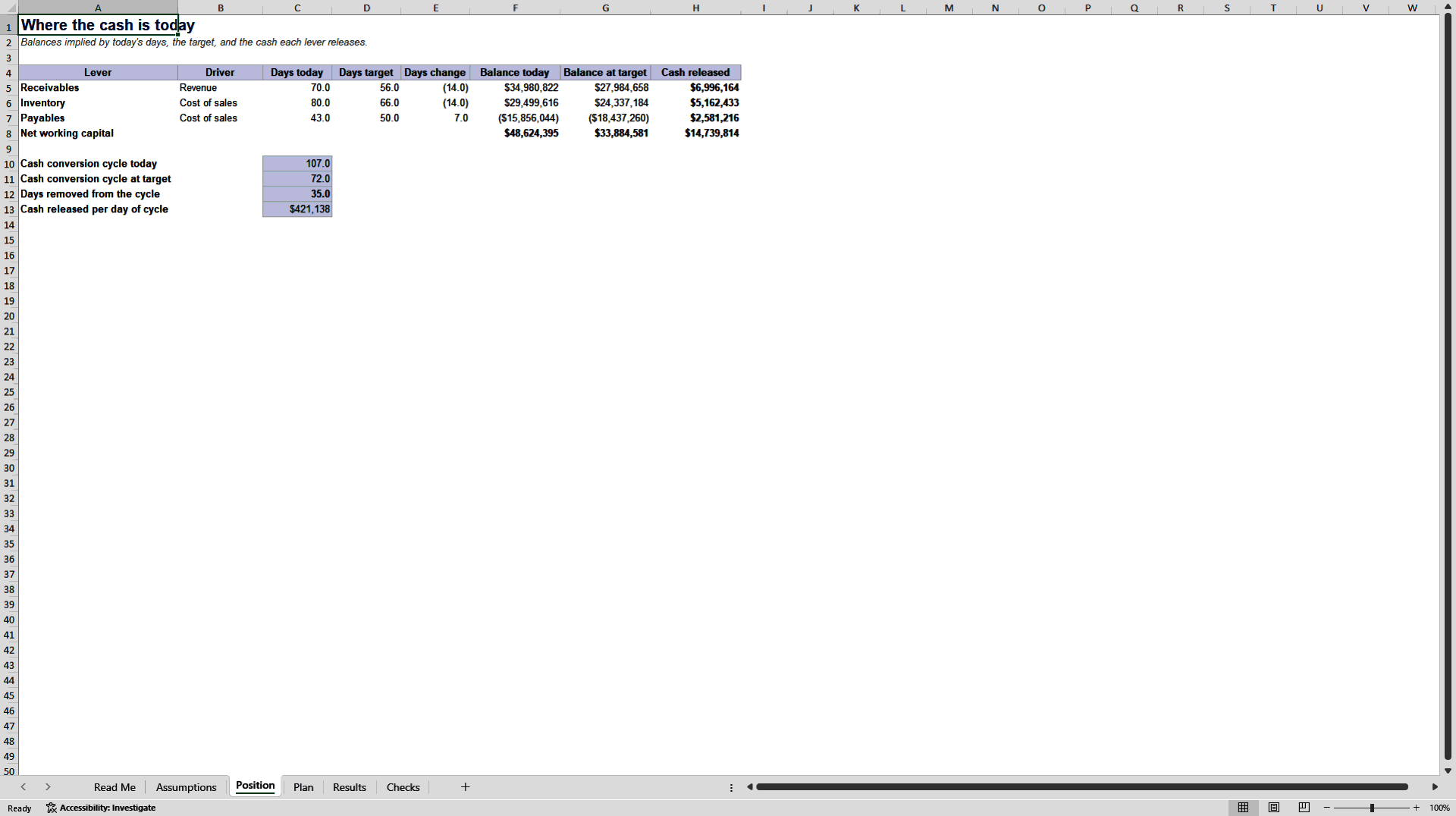Select the Receivables cell
This screenshot has width=1456, height=816.
pyautogui.click(x=98, y=88)
